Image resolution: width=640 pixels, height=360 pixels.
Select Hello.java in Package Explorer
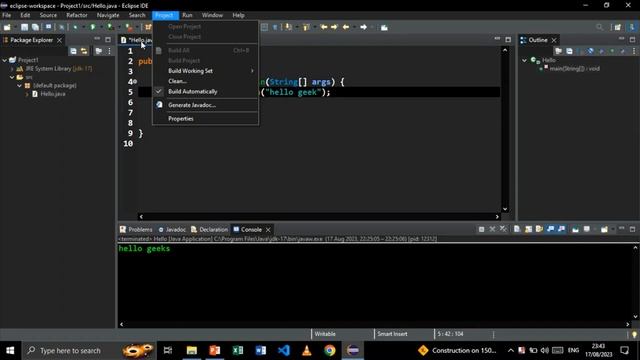tap(53, 94)
